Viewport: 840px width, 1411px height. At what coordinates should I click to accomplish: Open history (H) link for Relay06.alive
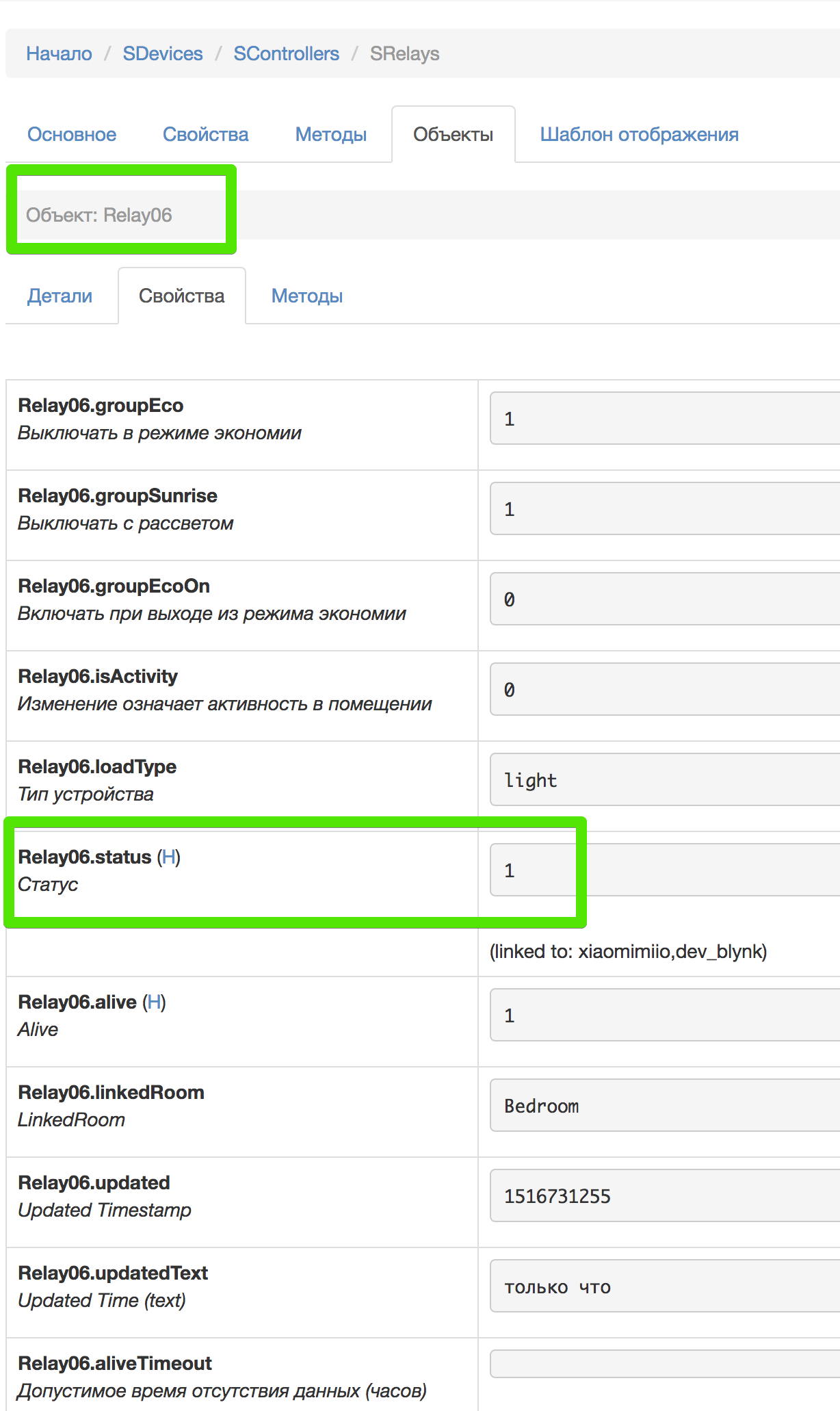point(155,1002)
